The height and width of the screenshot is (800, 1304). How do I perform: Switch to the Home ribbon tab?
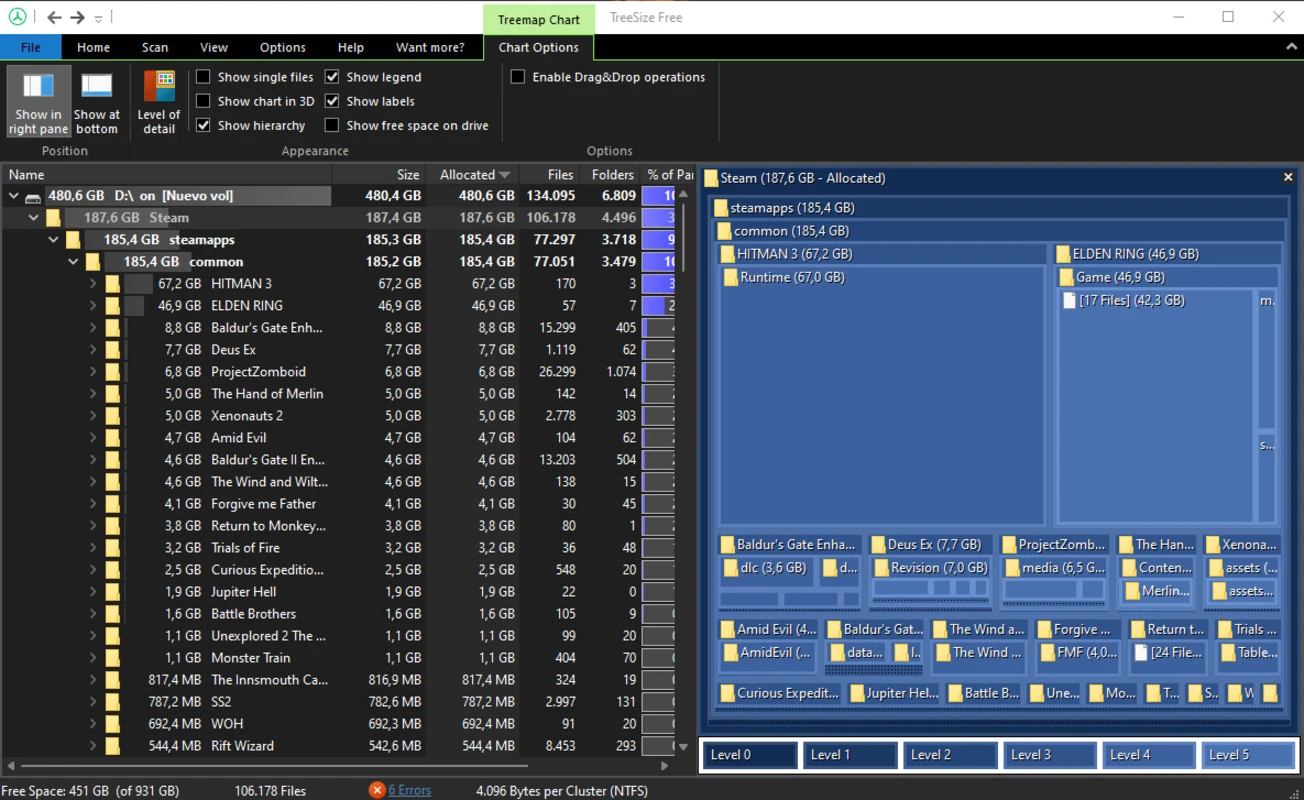click(93, 47)
